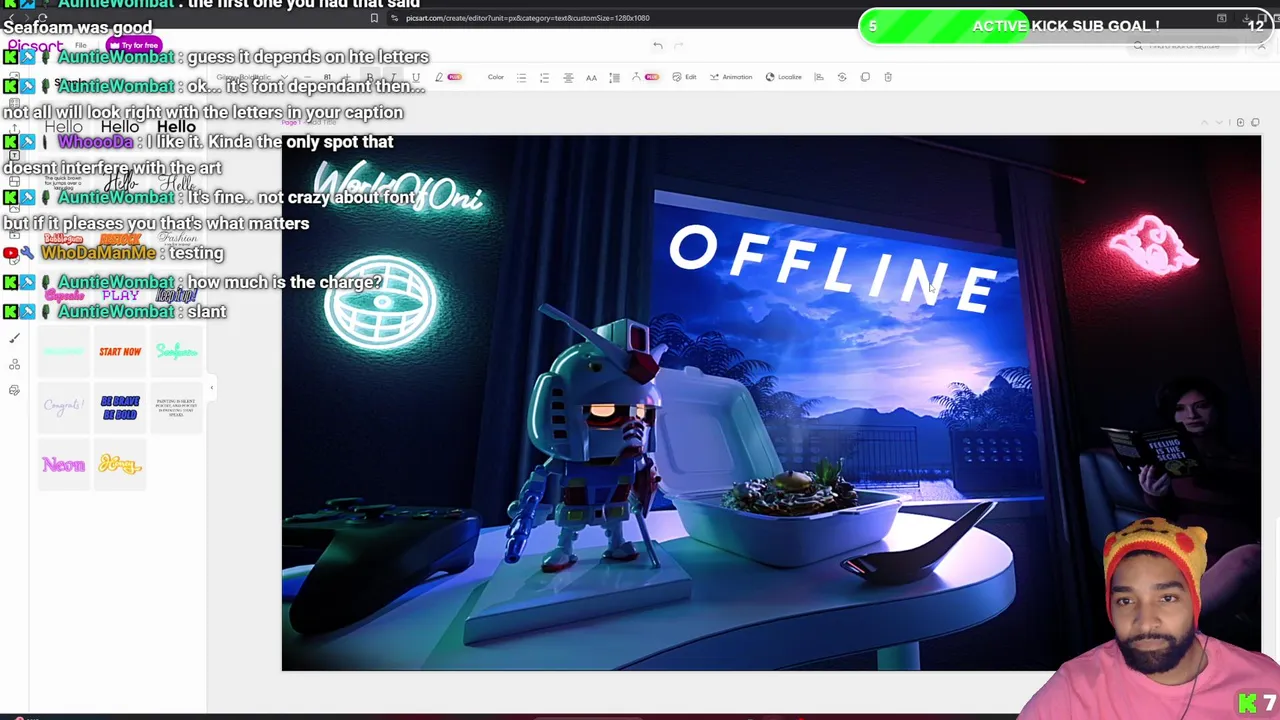The height and width of the screenshot is (720, 1280).
Task: Choose the BE BRAVE BE BOLD style
Action: coord(120,407)
